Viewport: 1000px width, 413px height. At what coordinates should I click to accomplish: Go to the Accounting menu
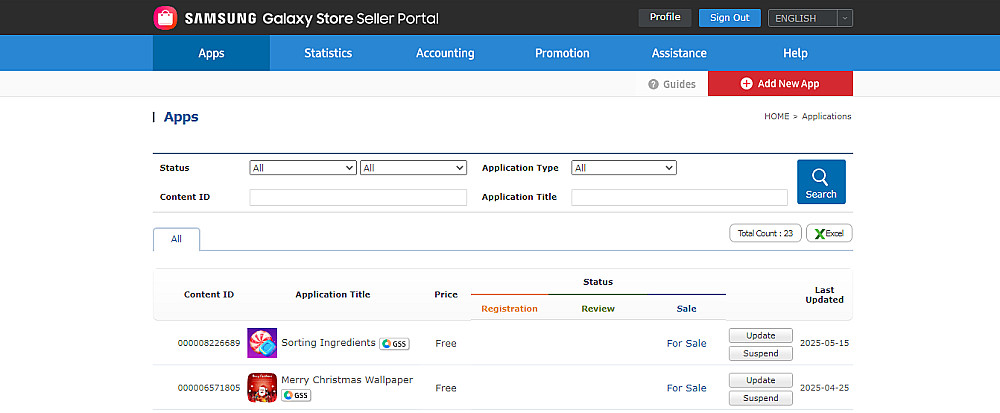[445, 53]
